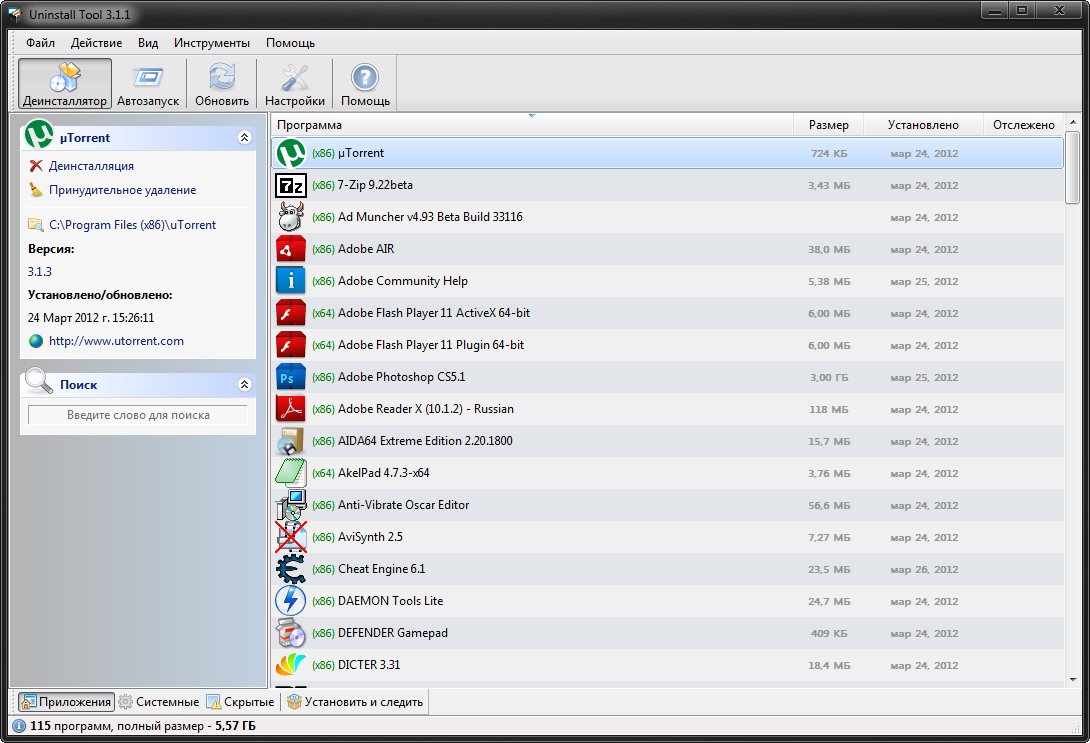Click the Деинсталляция link for µTorrent
The height and width of the screenshot is (743, 1090).
click(91, 166)
